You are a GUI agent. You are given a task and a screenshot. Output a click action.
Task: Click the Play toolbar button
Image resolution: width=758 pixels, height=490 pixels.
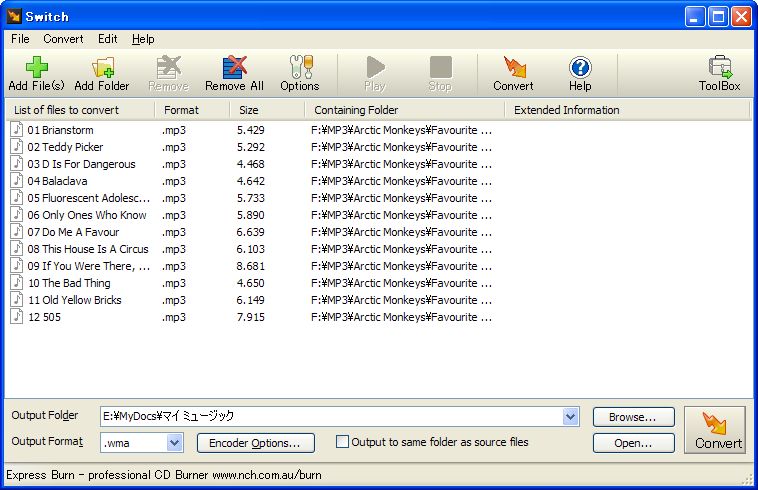pos(375,73)
